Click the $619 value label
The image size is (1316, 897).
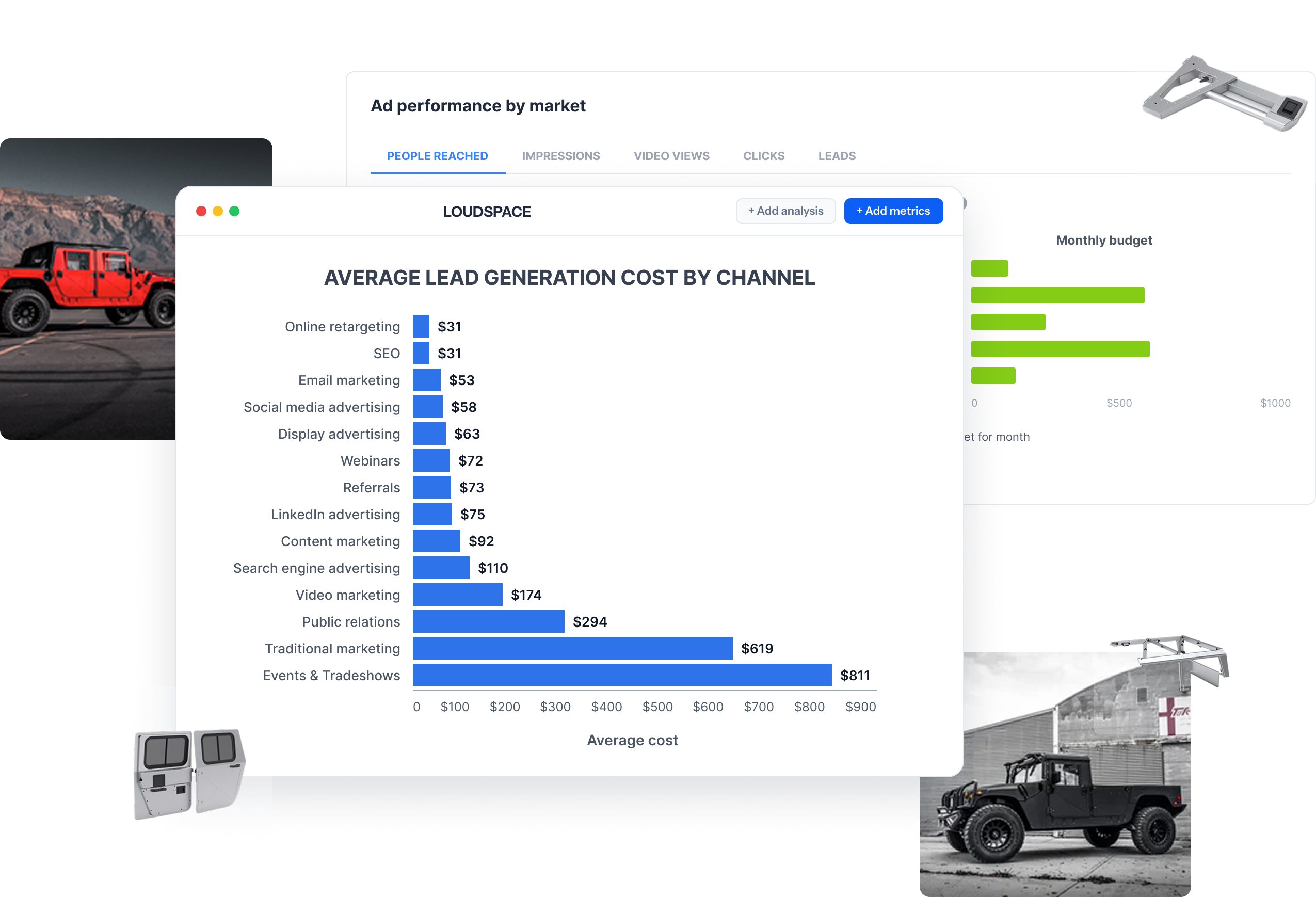(757, 648)
